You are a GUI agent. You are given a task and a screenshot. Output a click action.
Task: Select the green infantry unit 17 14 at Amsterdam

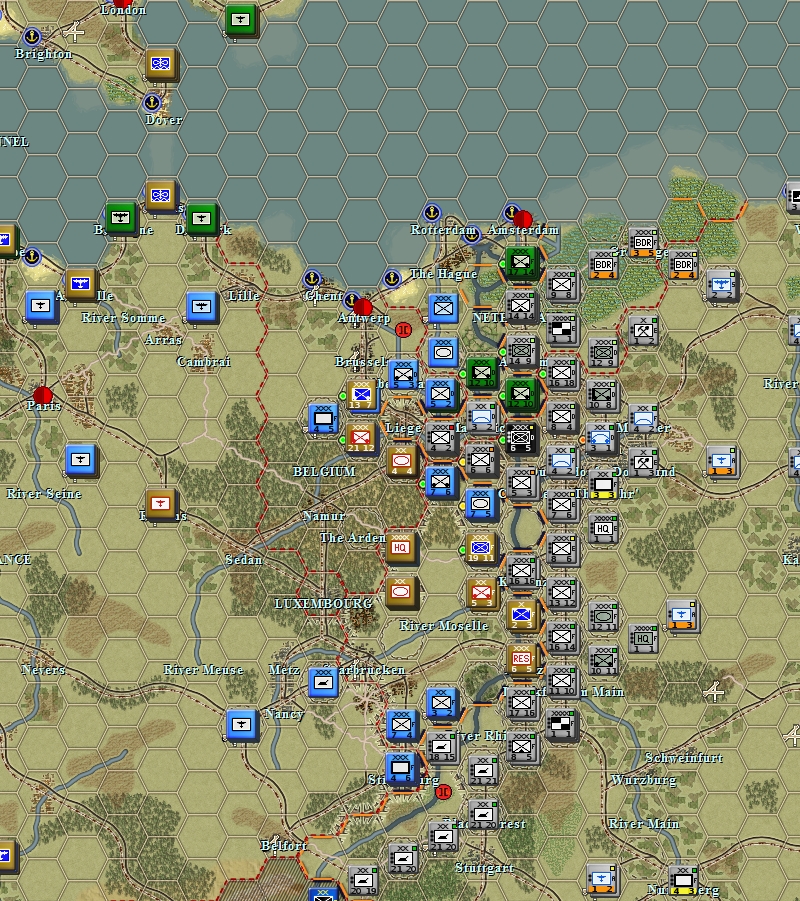[522, 263]
